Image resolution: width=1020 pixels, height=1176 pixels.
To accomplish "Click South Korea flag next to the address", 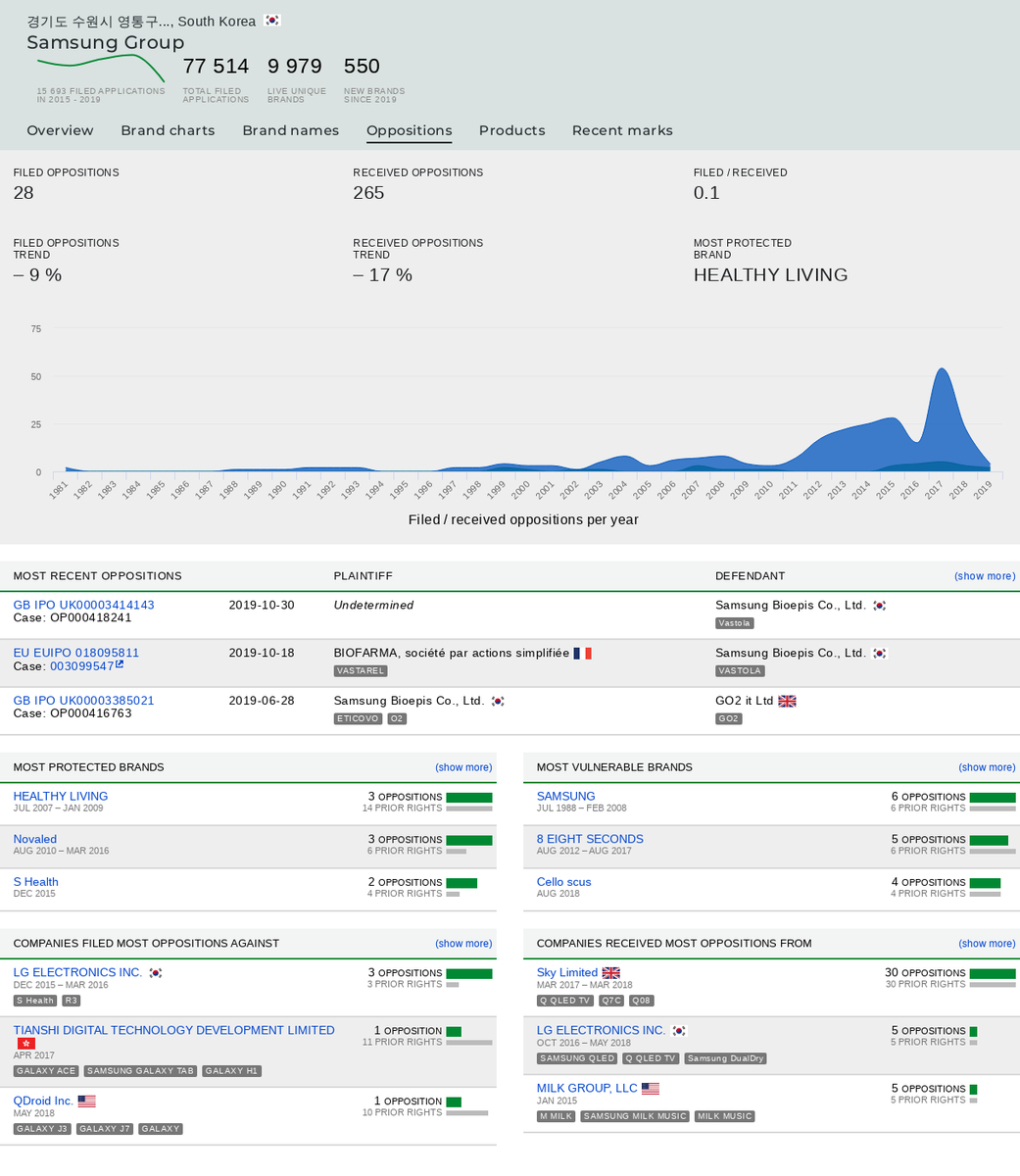I will [x=272, y=21].
